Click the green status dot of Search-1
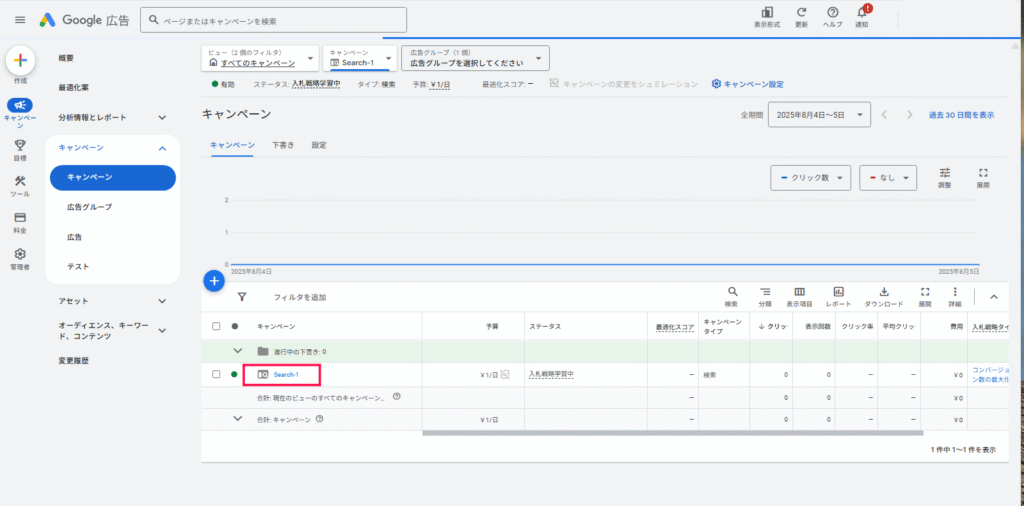Viewport: 1024px width, 506px height. (x=234, y=374)
